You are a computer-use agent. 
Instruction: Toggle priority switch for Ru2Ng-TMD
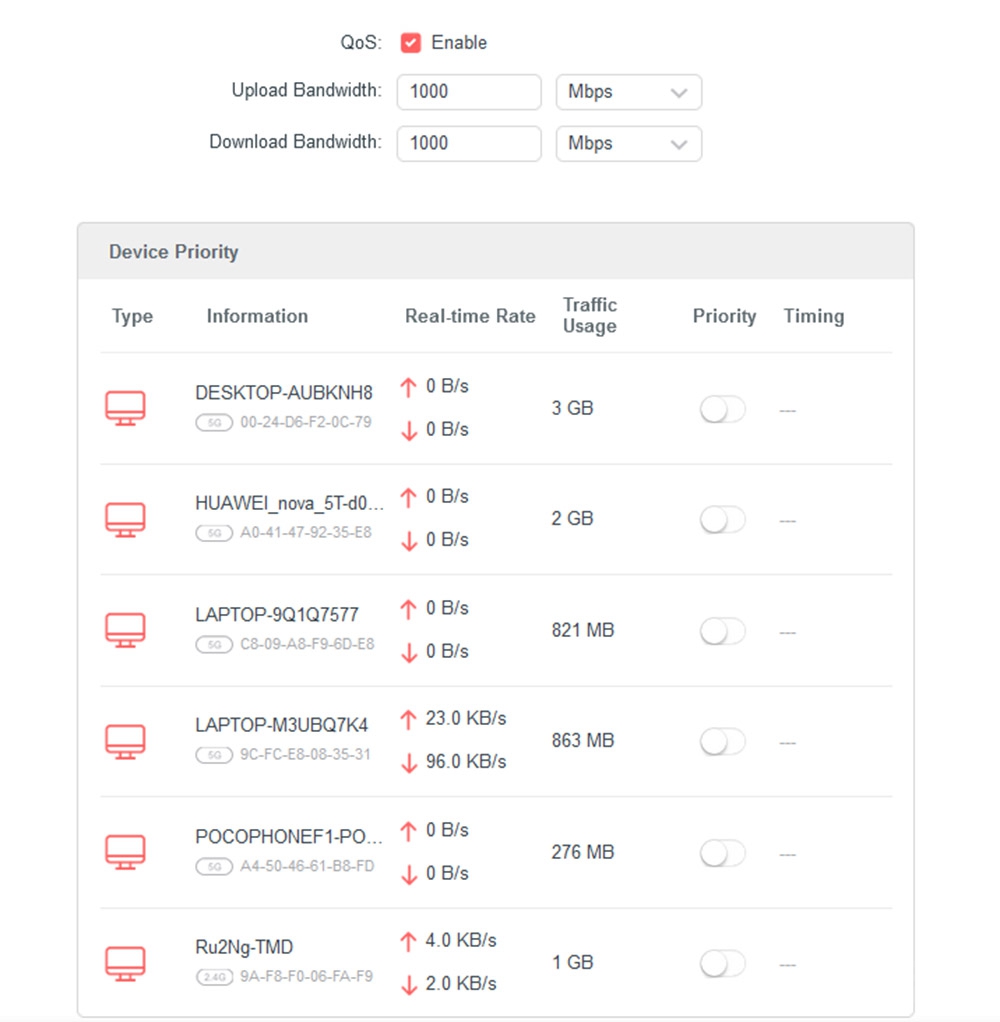coord(722,963)
